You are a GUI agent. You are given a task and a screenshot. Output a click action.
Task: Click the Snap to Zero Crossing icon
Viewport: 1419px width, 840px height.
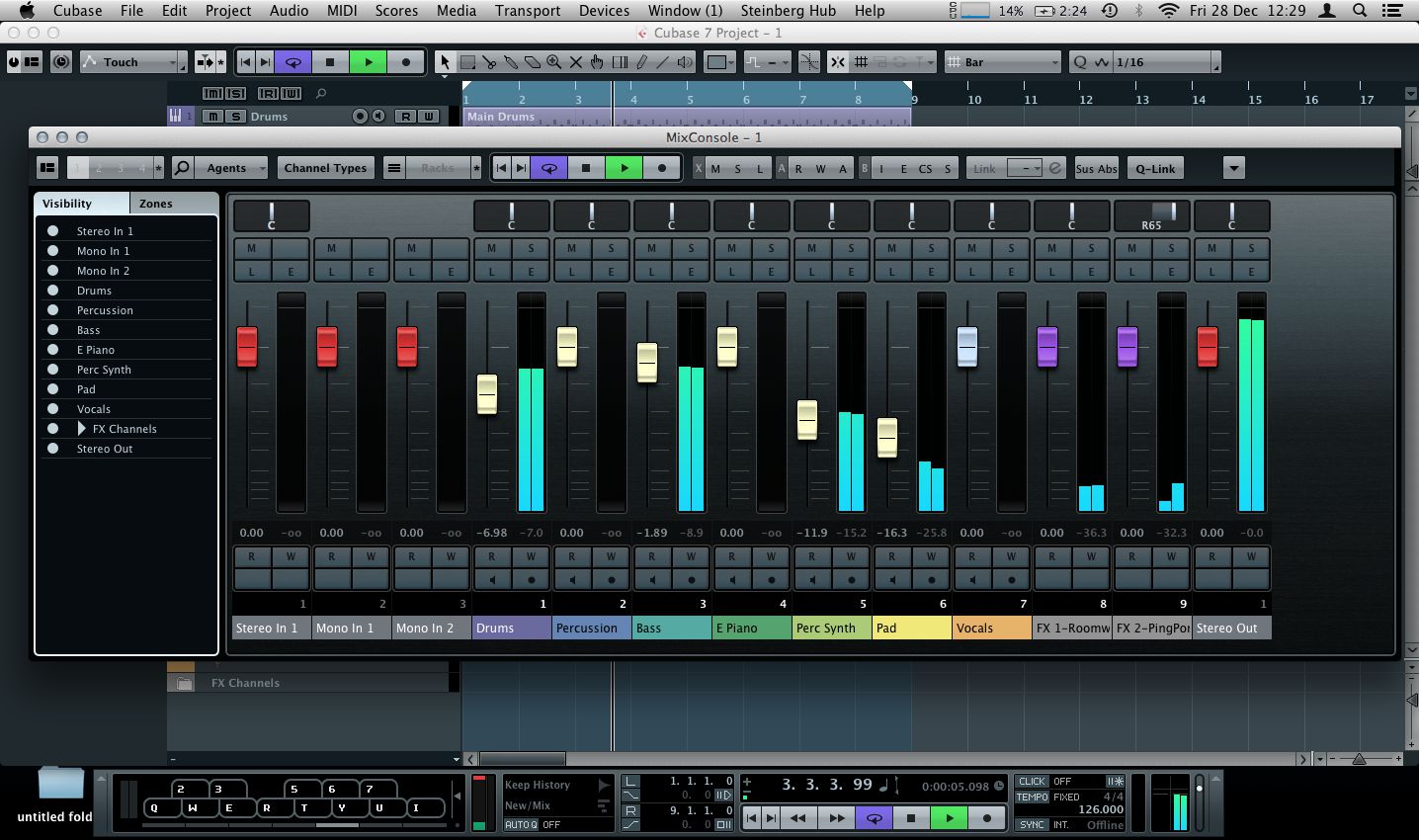point(809,62)
